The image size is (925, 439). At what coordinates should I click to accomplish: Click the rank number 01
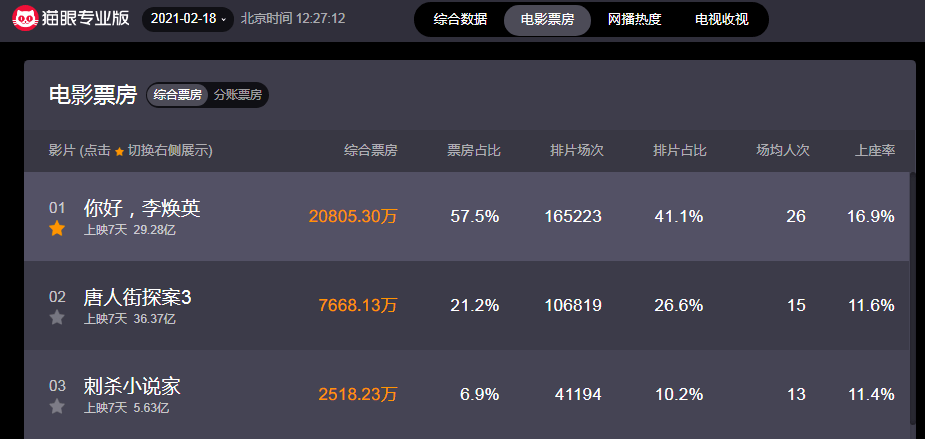click(x=57, y=208)
